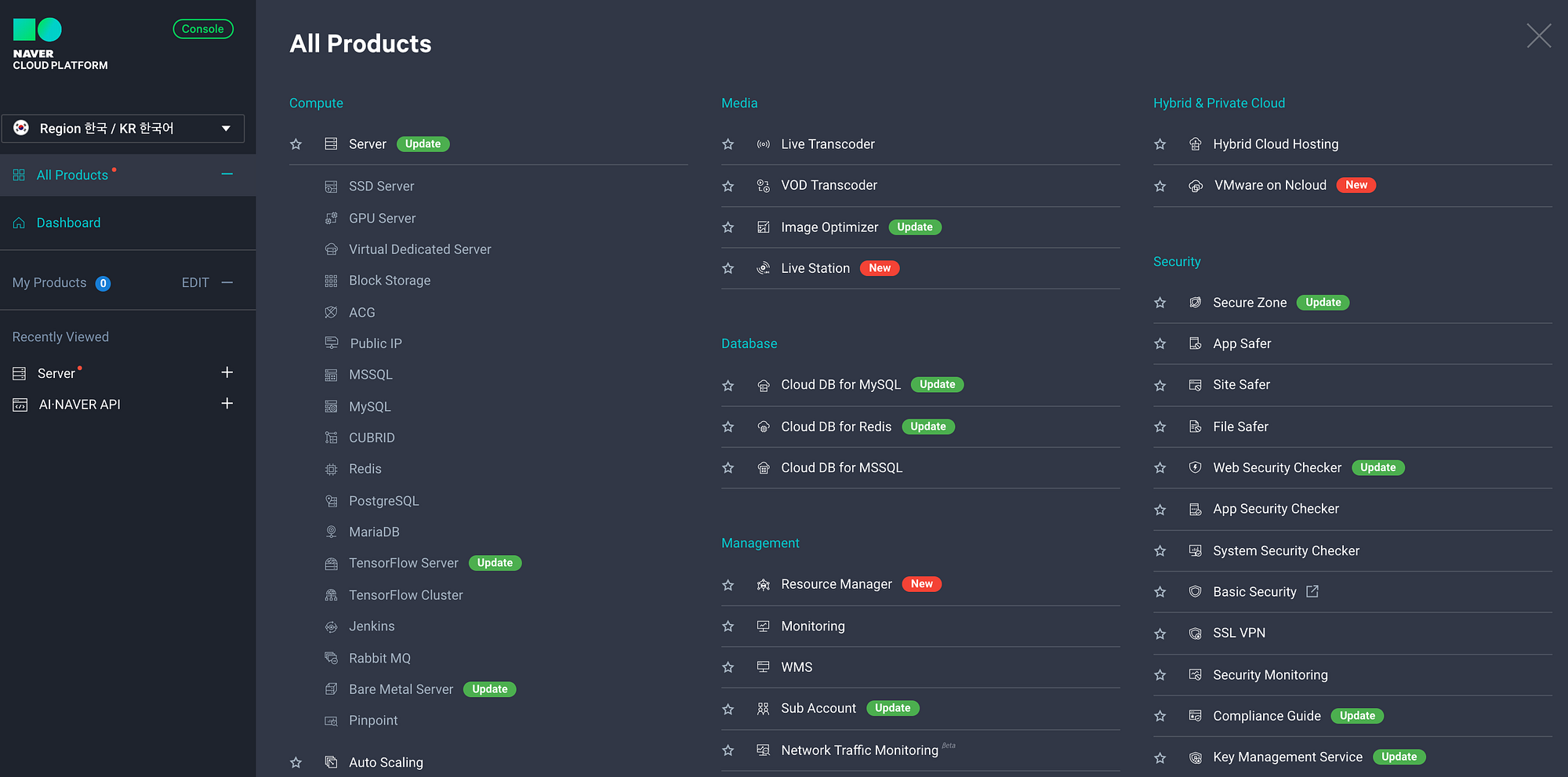This screenshot has width=1568, height=777.
Task: Star the Live Transcoder product
Action: click(x=728, y=144)
